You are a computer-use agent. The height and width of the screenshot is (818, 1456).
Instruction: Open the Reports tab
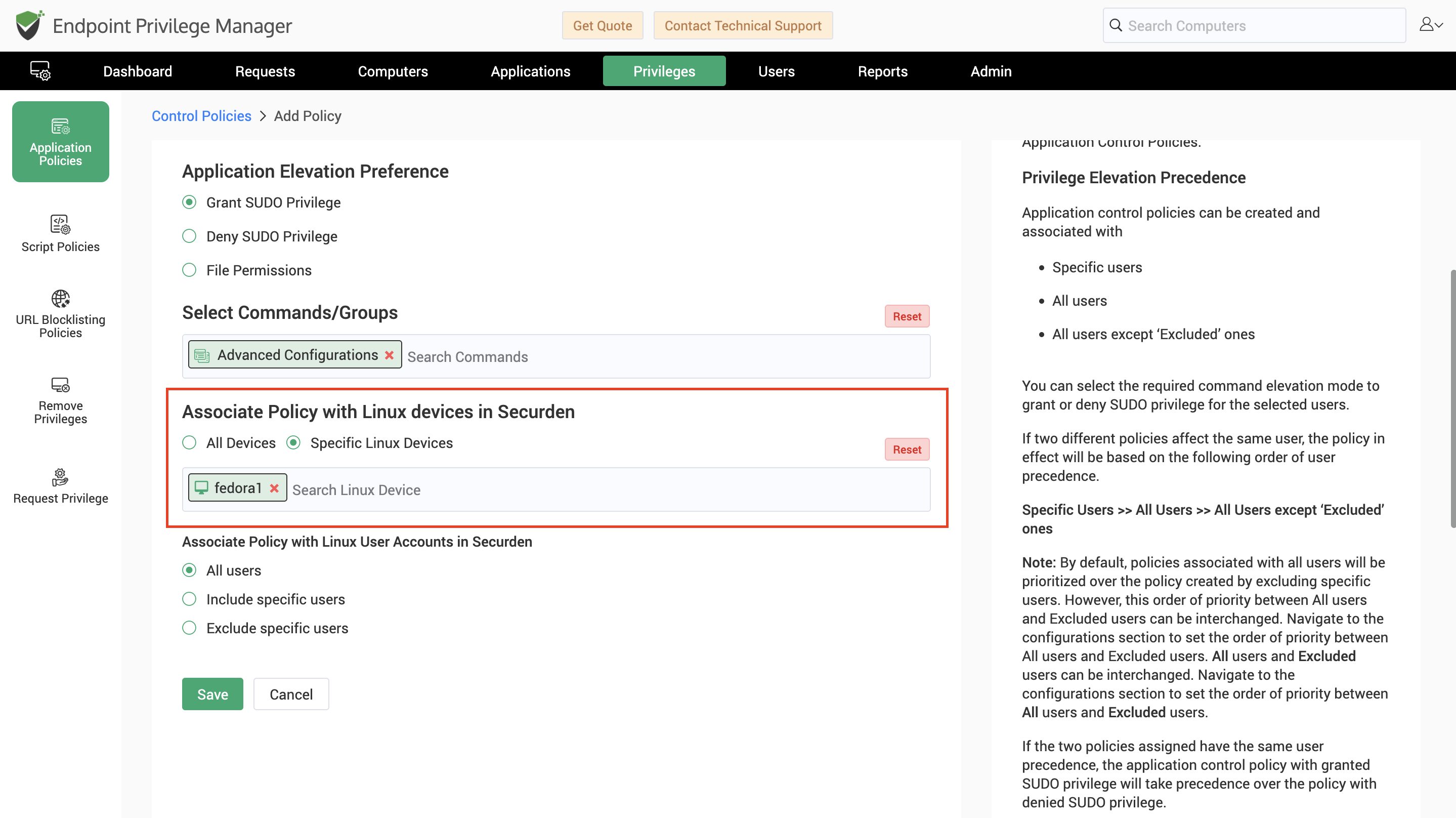[882, 71]
